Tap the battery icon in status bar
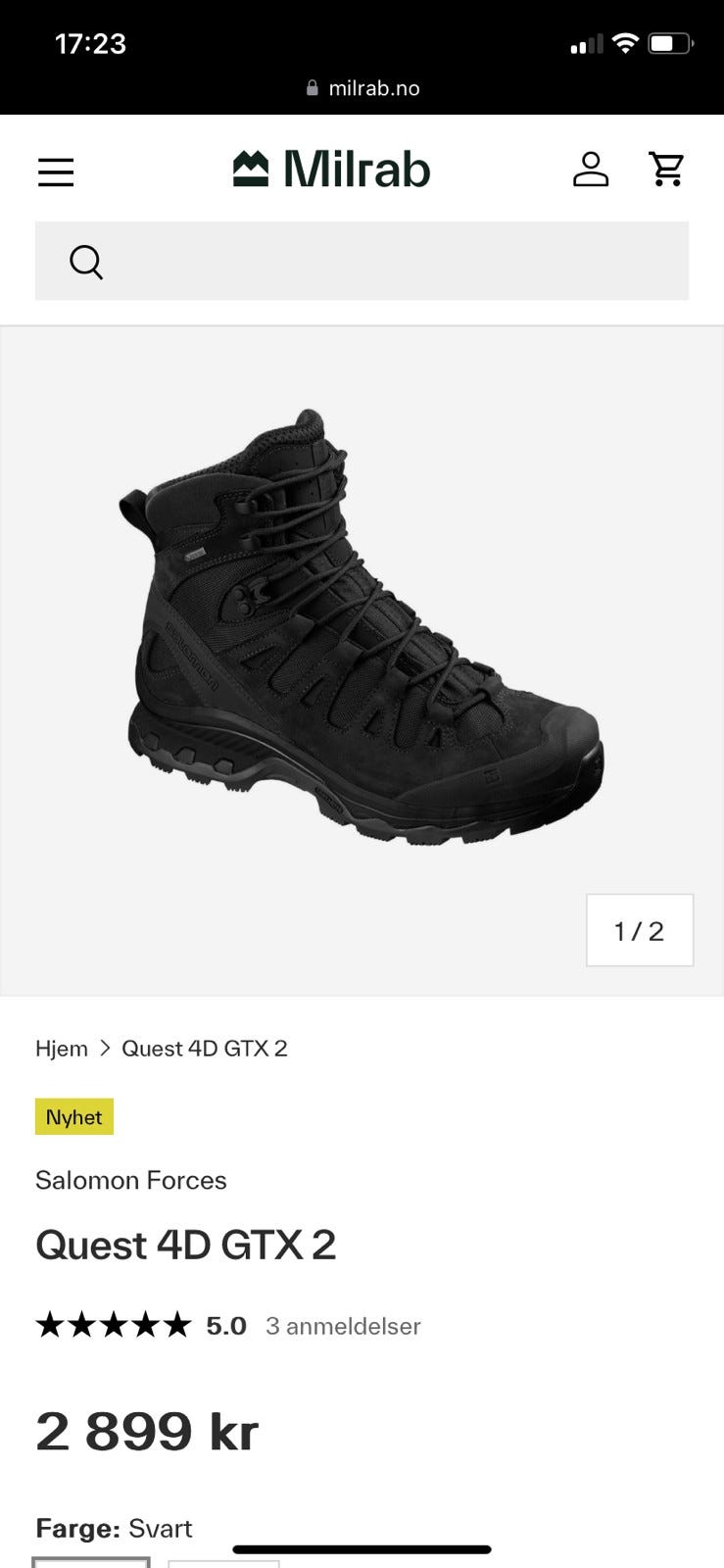Viewport: 724px width, 1568px height. click(671, 44)
